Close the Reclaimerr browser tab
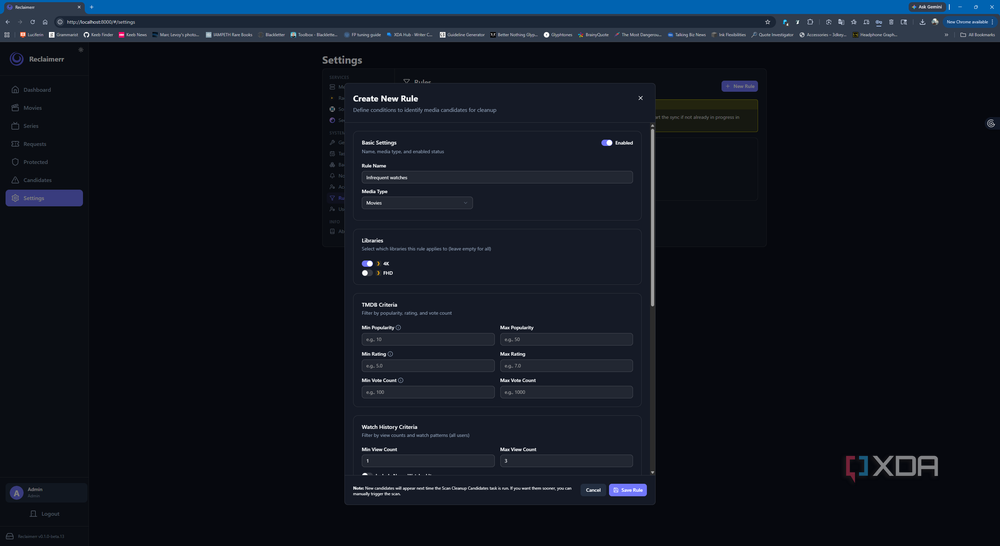The width and height of the screenshot is (1000, 546). pyautogui.click(x=78, y=7)
